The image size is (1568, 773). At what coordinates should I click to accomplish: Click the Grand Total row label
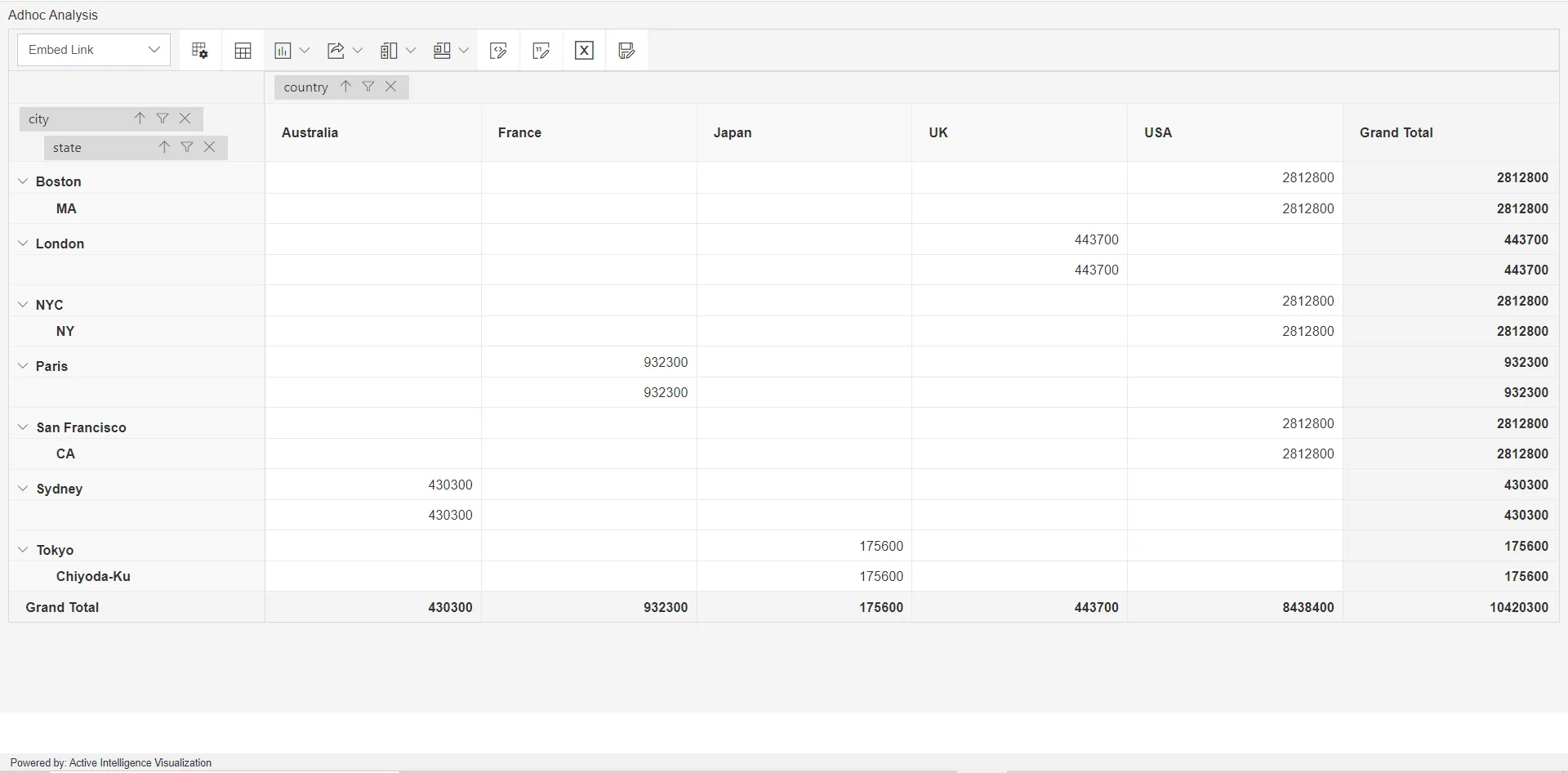click(62, 607)
